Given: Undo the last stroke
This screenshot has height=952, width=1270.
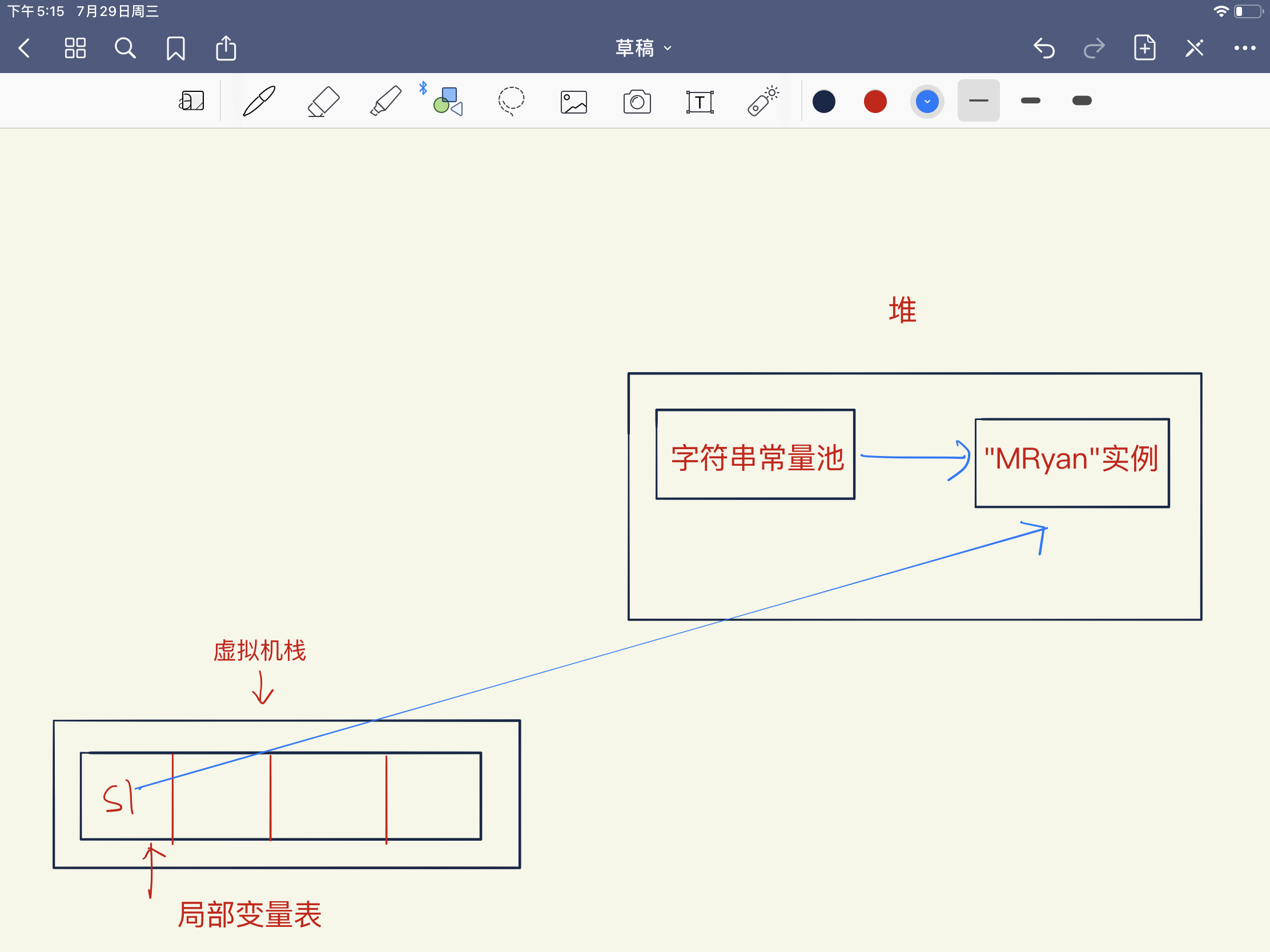Looking at the screenshot, I should [1044, 48].
